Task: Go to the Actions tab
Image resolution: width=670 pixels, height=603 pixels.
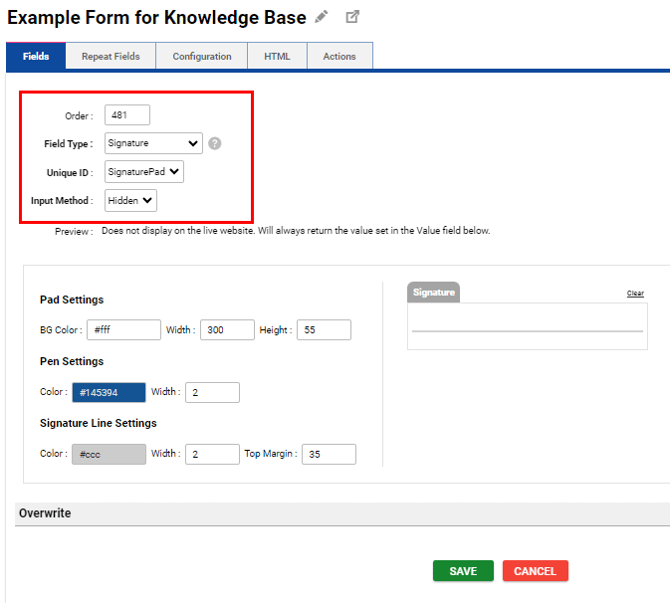Action: pyautogui.click(x=339, y=57)
